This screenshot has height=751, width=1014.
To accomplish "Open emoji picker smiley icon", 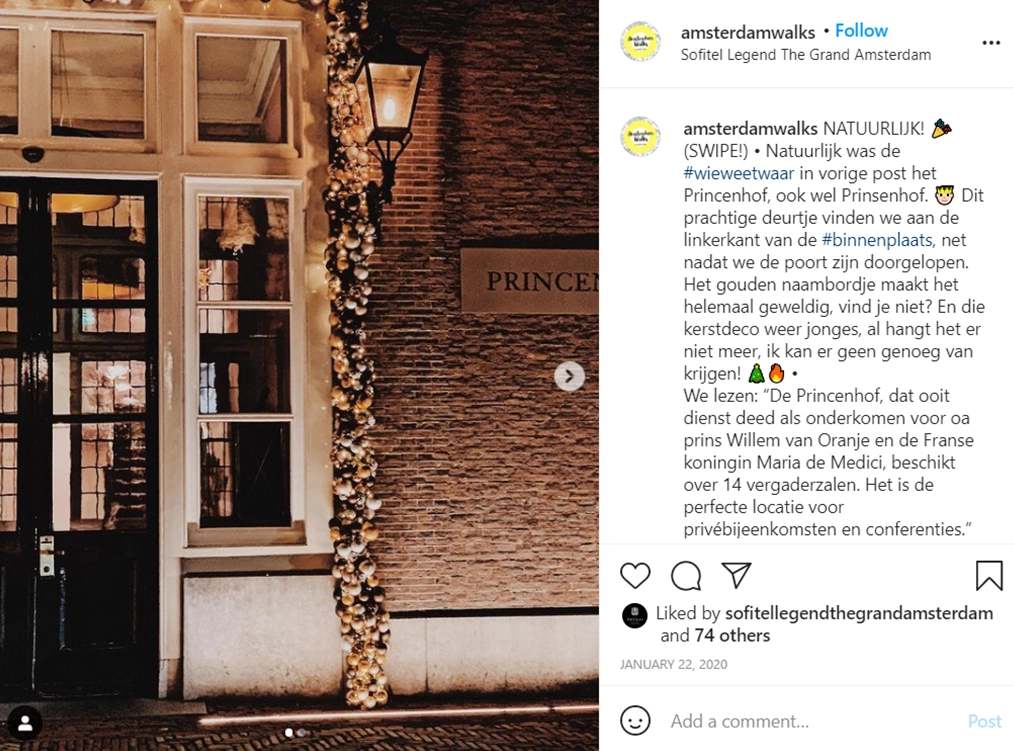I will click(635, 721).
